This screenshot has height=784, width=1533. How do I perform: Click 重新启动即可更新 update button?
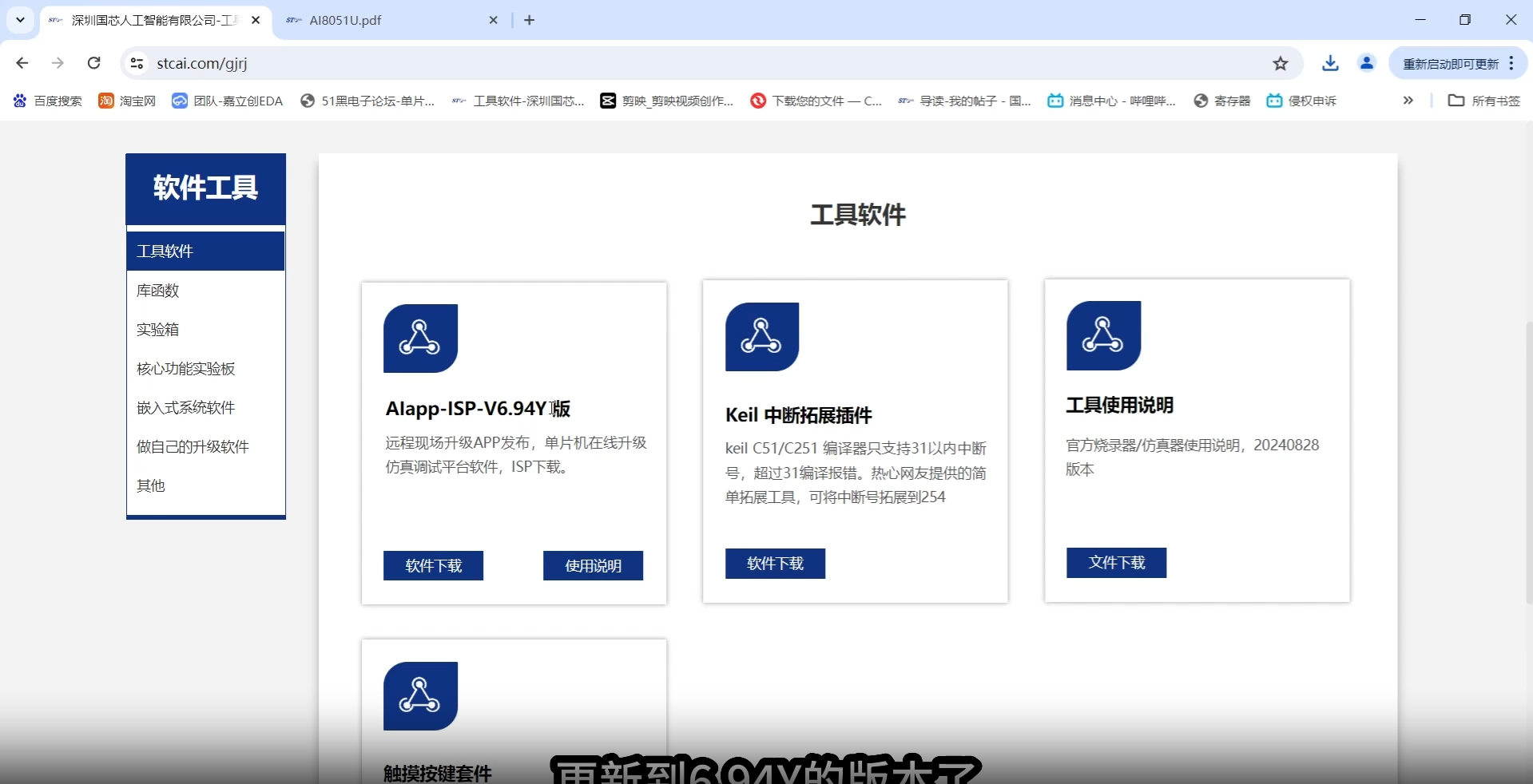[1451, 64]
